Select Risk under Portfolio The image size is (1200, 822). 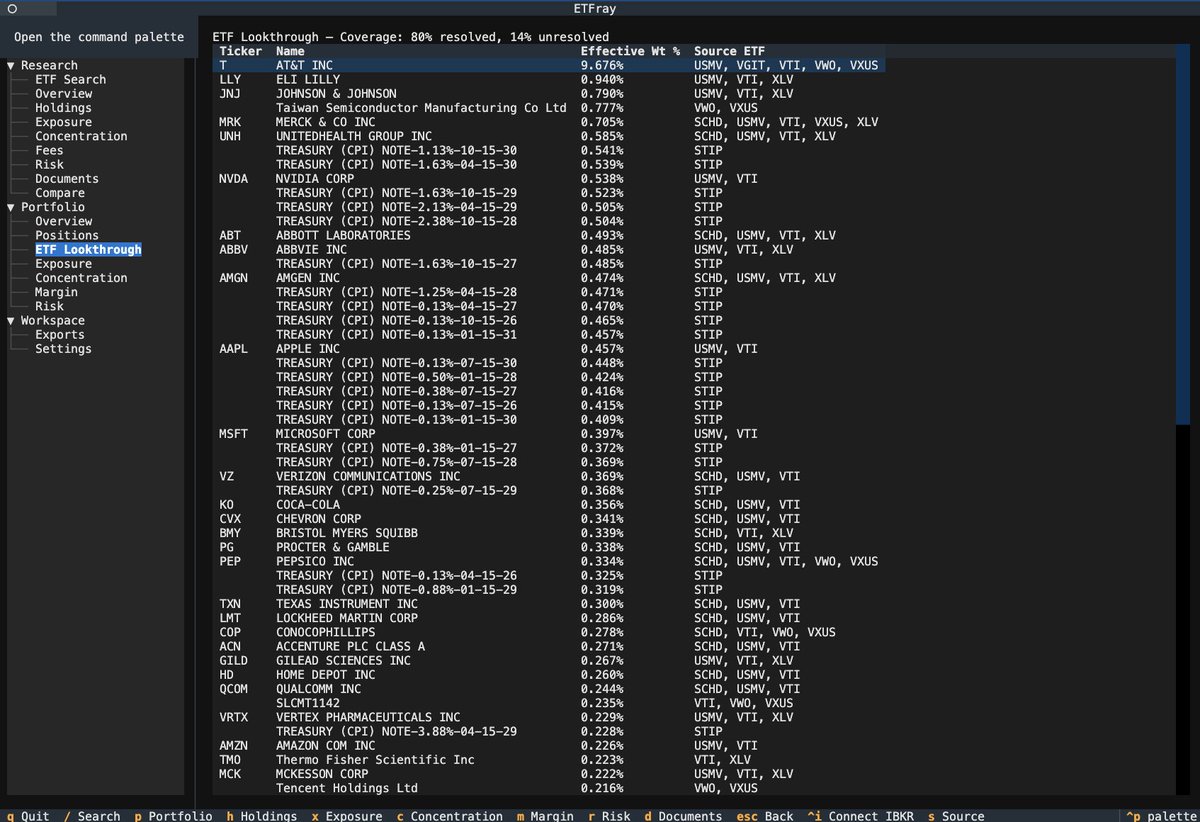pyautogui.click(x=49, y=307)
